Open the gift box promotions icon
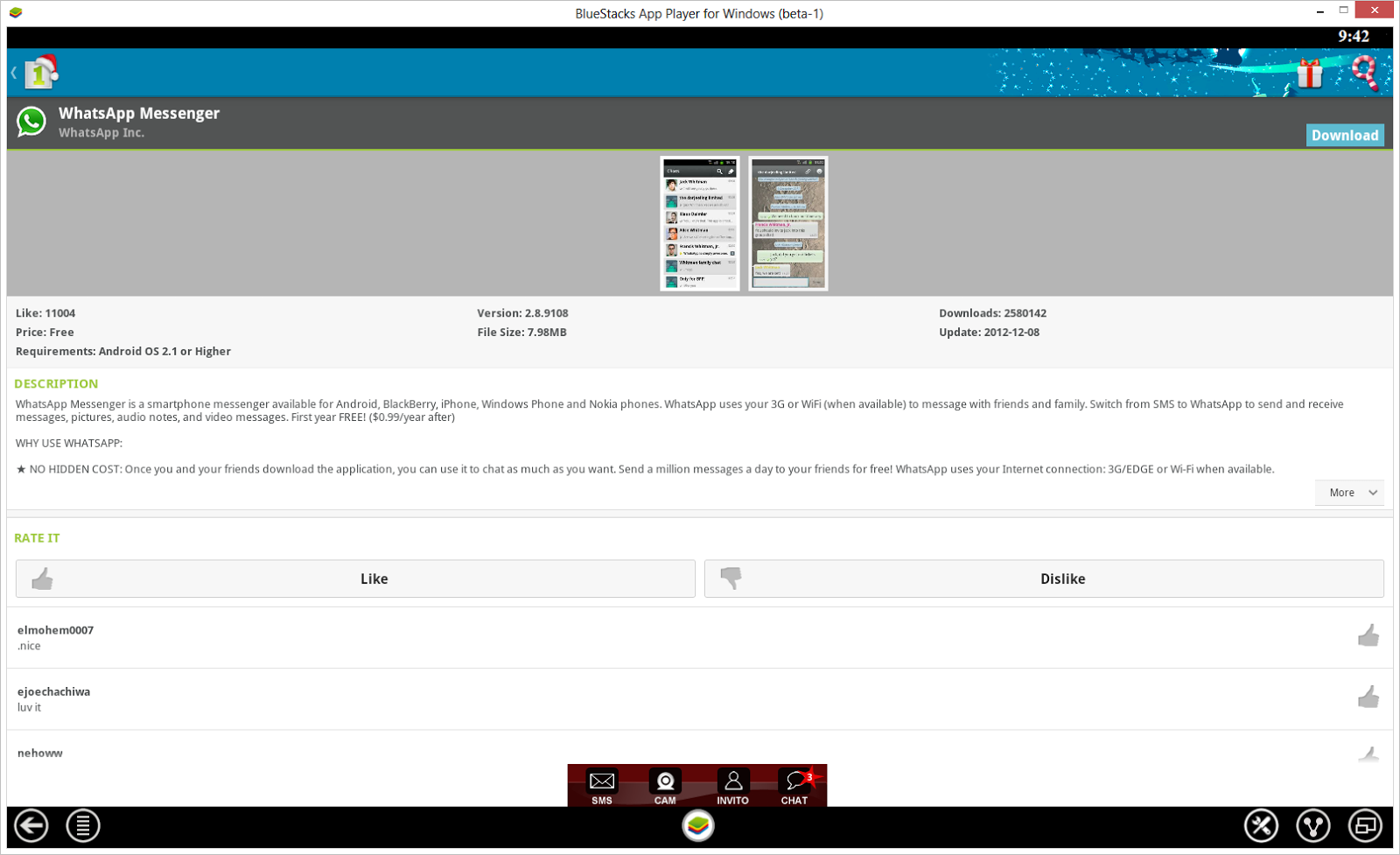The image size is (1400, 855). 1310,74
